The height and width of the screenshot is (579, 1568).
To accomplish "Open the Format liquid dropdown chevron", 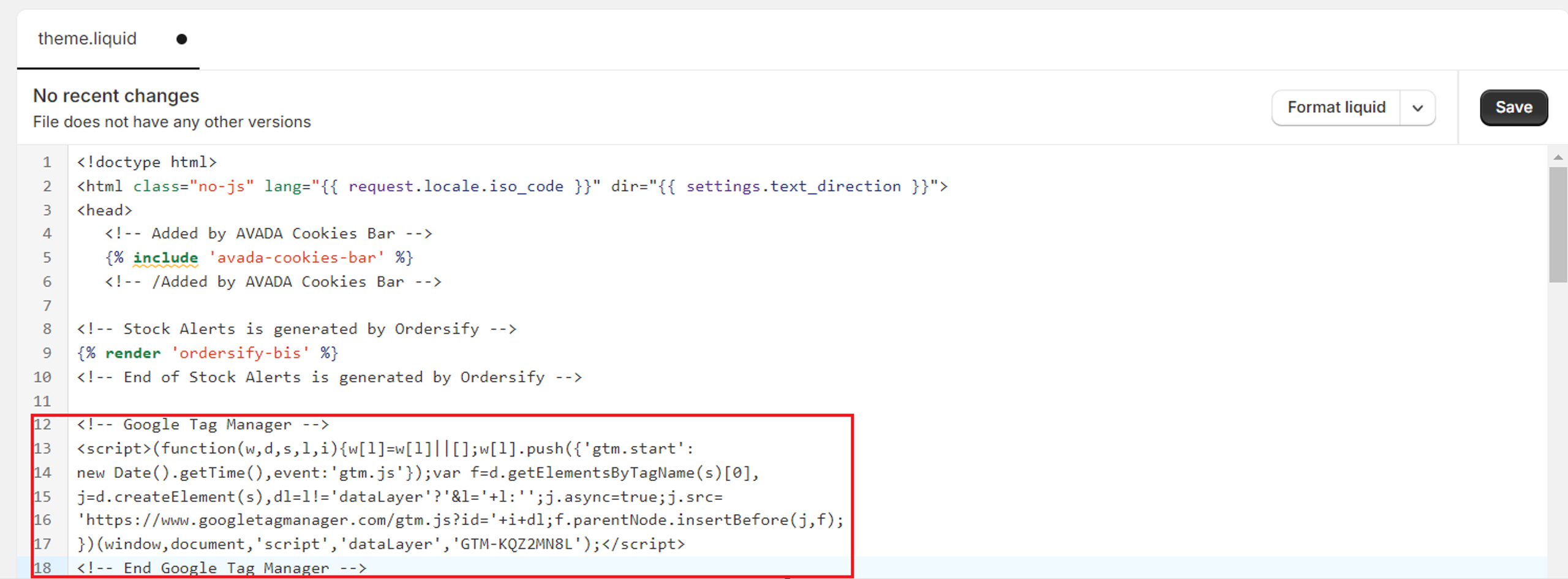I will (1417, 108).
